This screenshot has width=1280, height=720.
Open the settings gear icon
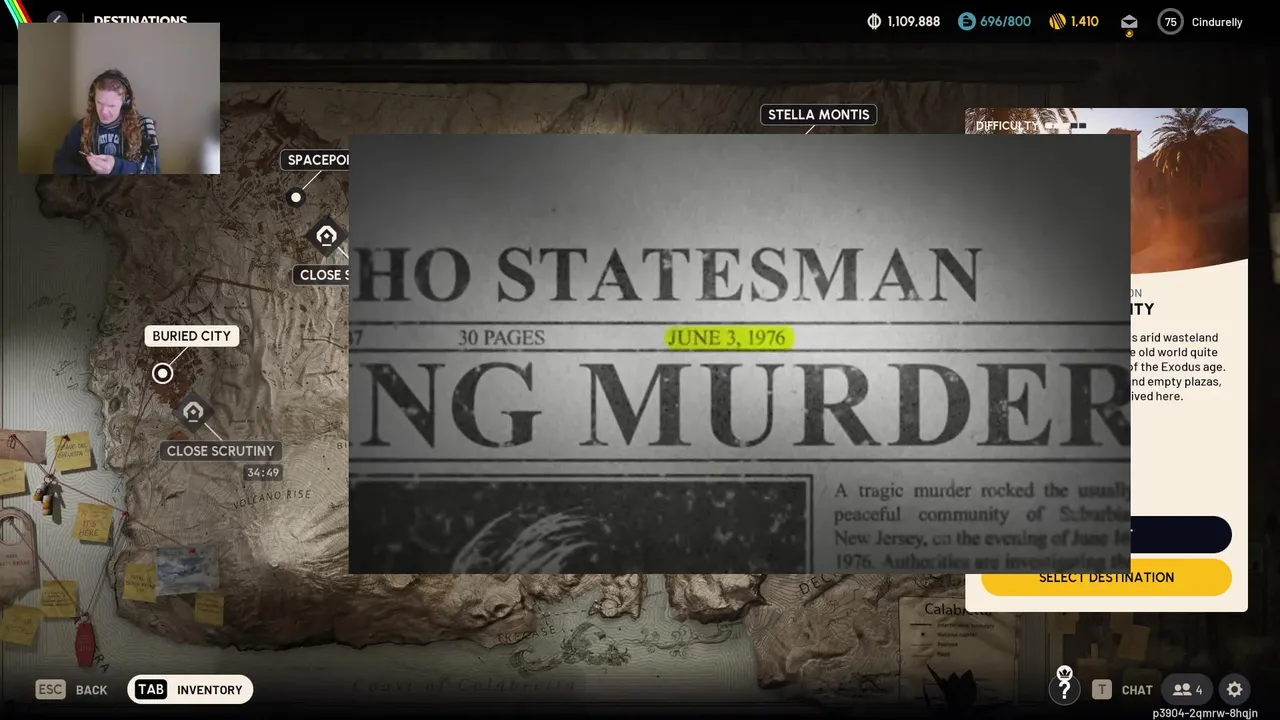[1235, 690]
